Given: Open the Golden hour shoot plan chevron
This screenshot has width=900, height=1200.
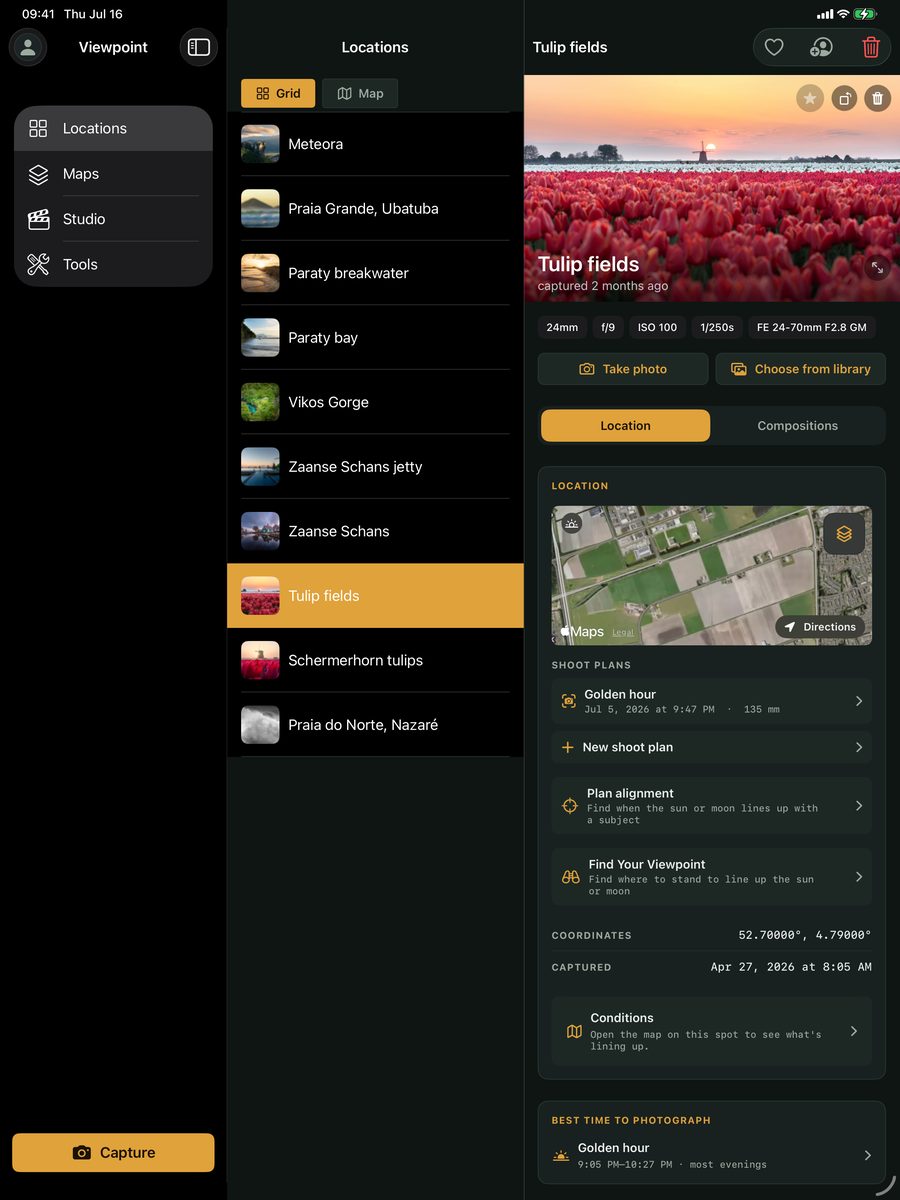Looking at the screenshot, I should pos(859,701).
